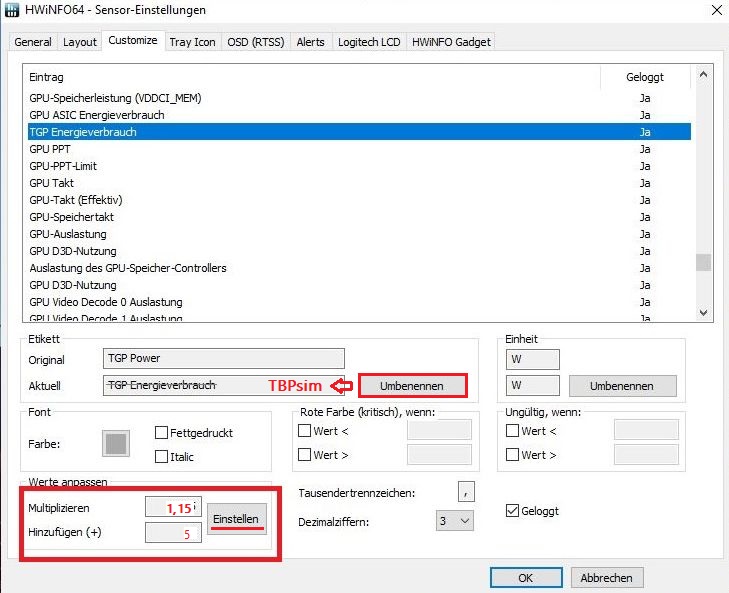Select the GPU Takt entry
This screenshot has height=593, width=729.
tap(359, 183)
